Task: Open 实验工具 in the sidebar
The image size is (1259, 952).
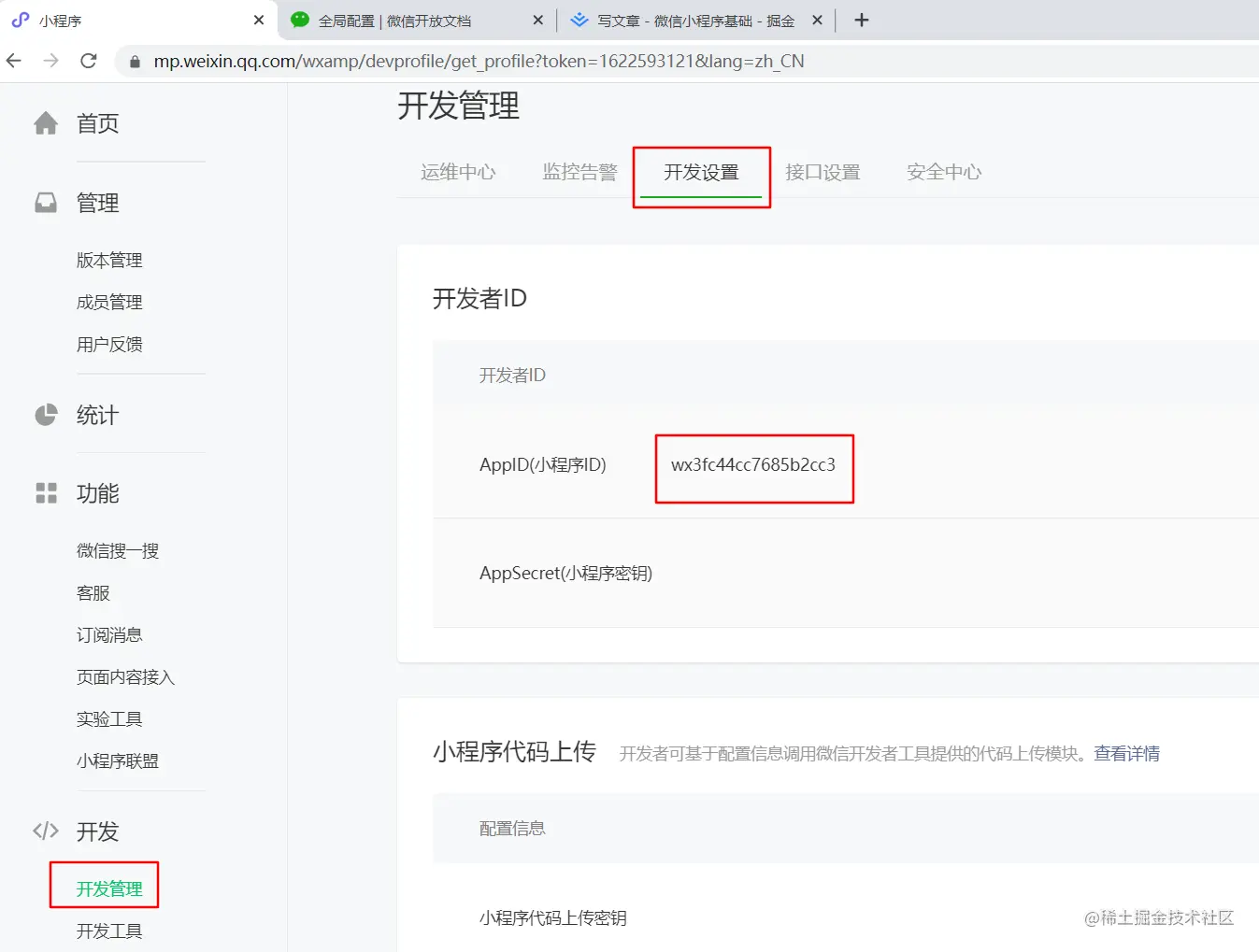Action: (x=109, y=718)
